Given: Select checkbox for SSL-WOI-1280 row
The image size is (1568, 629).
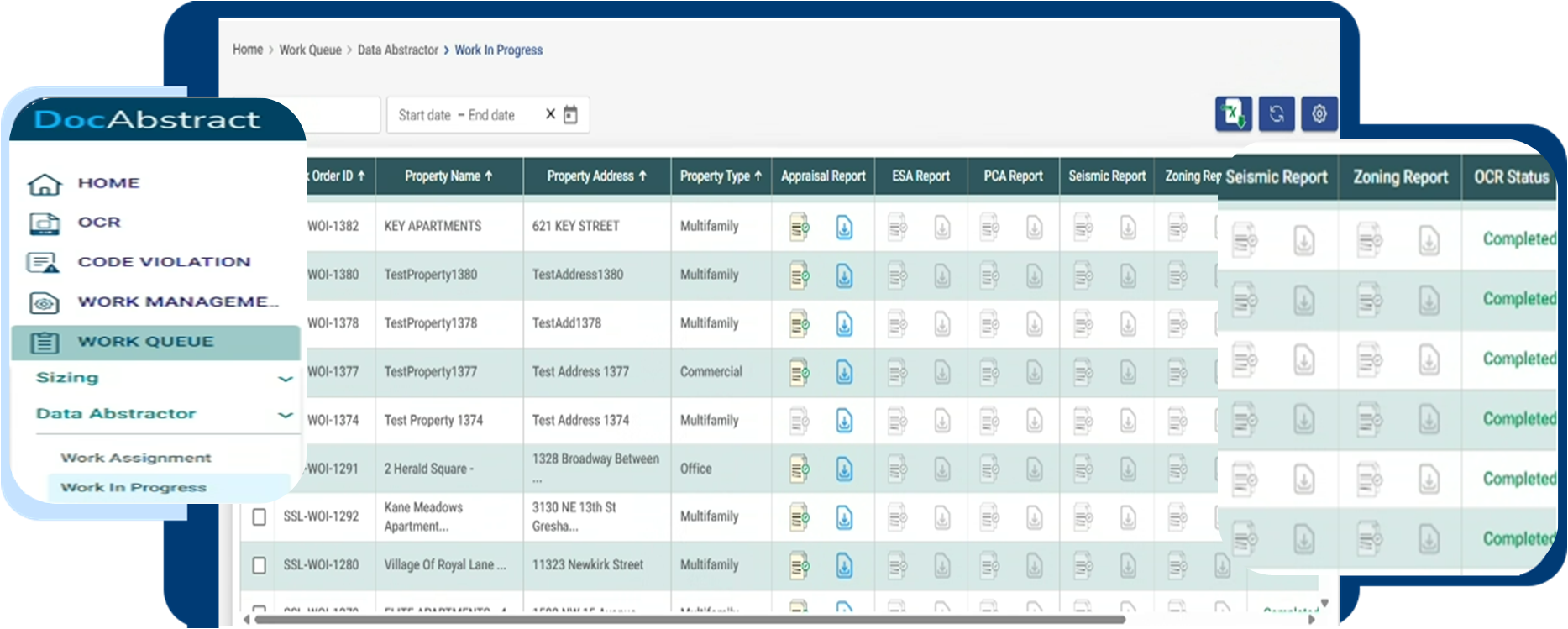Looking at the screenshot, I should pyautogui.click(x=260, y=565).
